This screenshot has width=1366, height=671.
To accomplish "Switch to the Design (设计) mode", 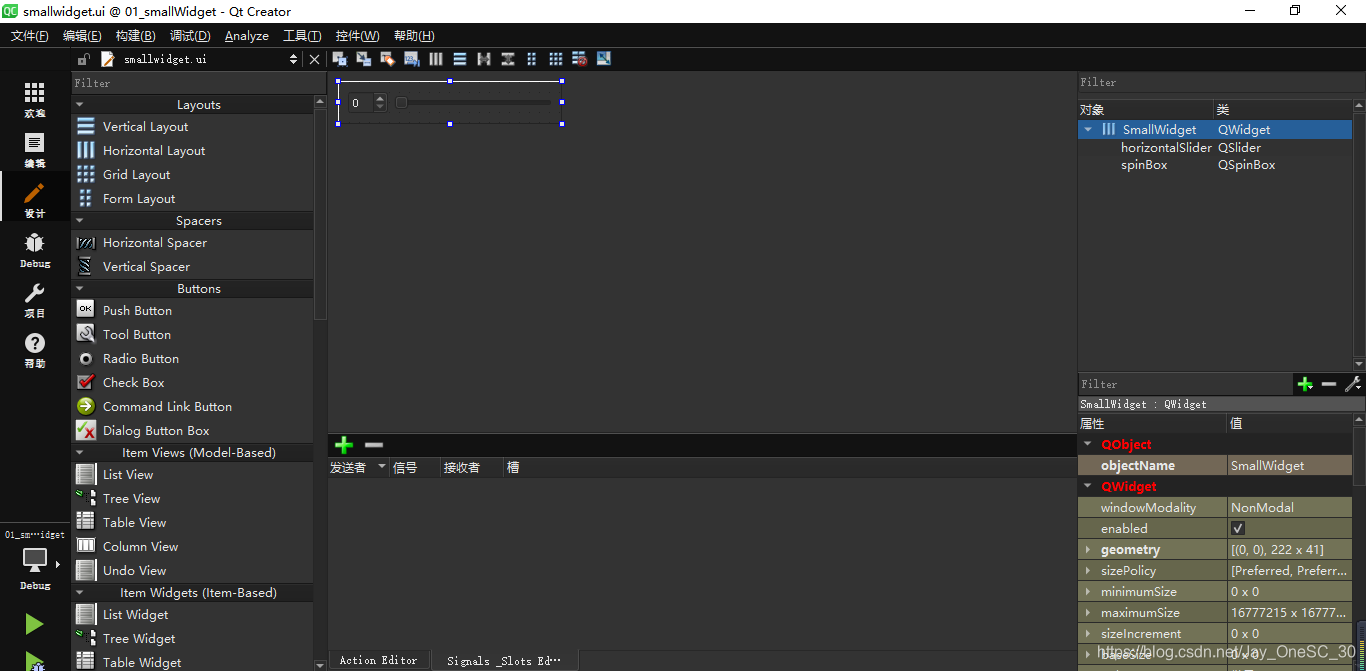I will pos(35,200).
